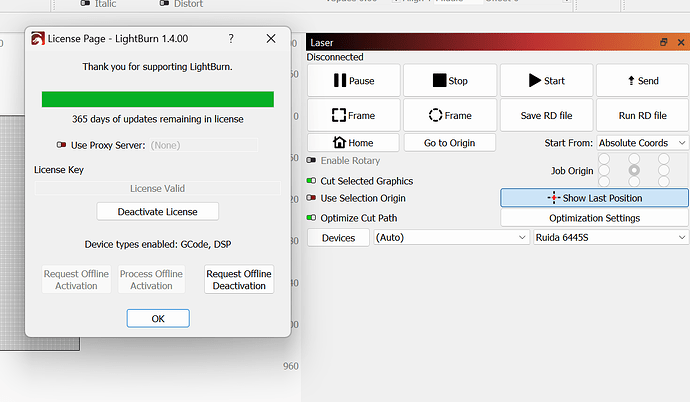
Task: Save RD file
Action: [x=547, y=115]
